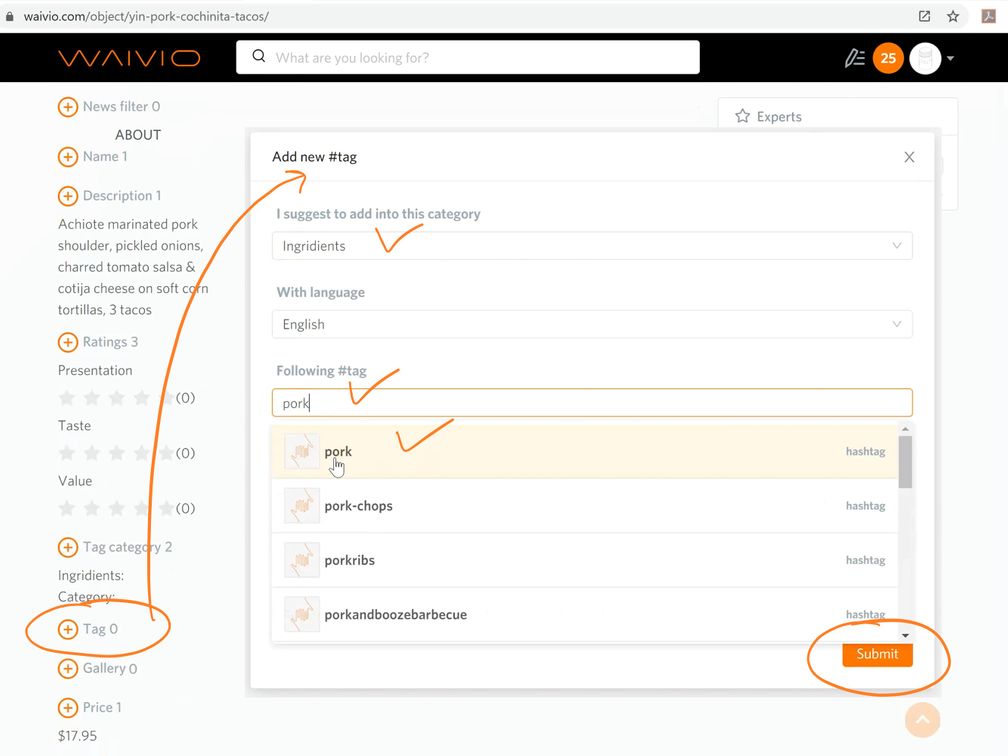Viewport: 1008px width, 756px height.
Task: Click the WAIVIO logo
Action: click(x=129, y=58)
